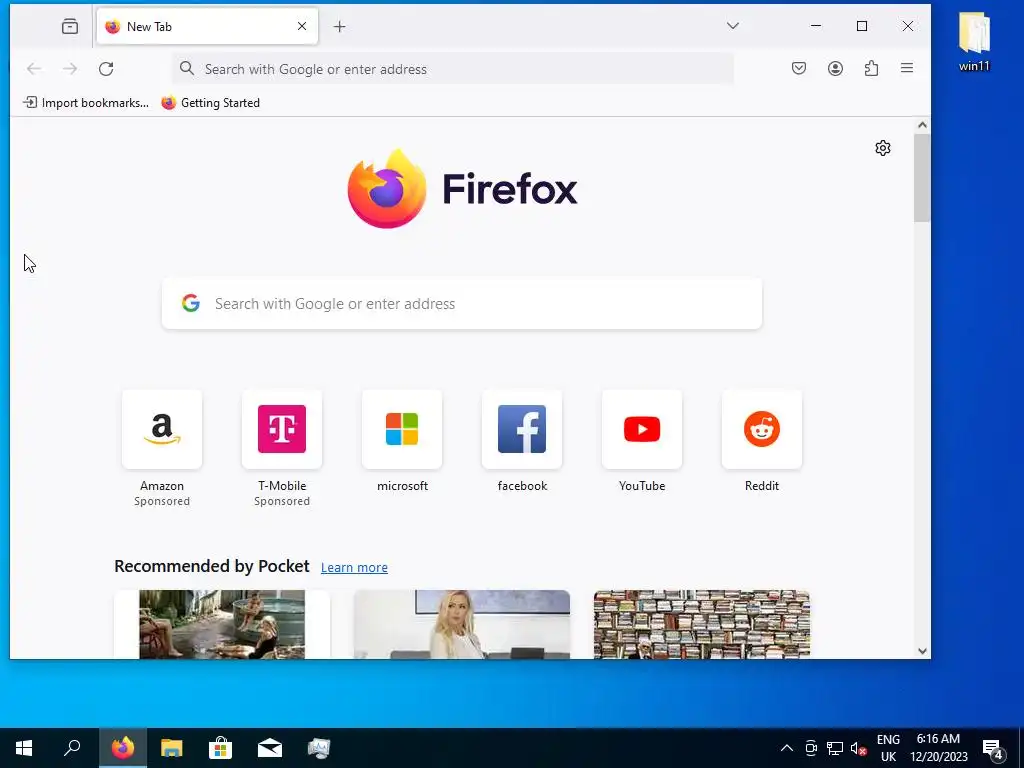Open the Pocket story with blonde woman

462,624
